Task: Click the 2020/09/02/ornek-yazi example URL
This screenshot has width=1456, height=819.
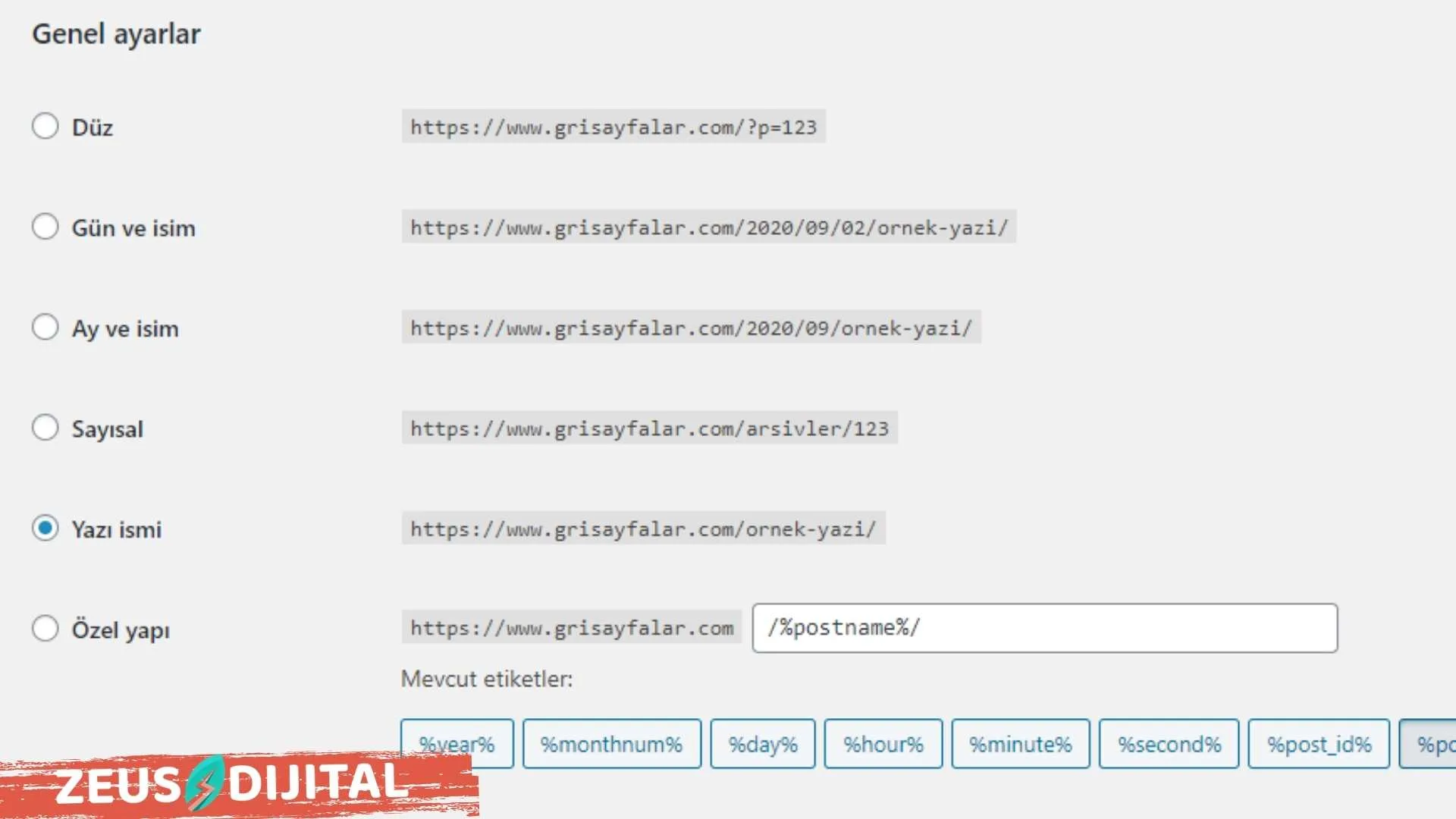Action: coord(709,227)
